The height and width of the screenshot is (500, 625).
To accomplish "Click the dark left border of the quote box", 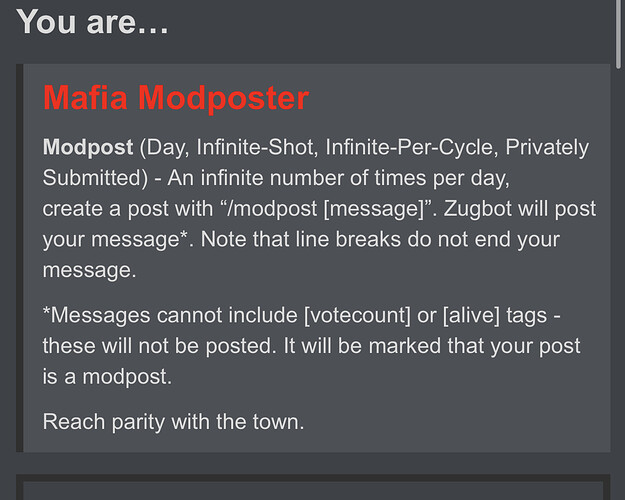I will point(20,258).
